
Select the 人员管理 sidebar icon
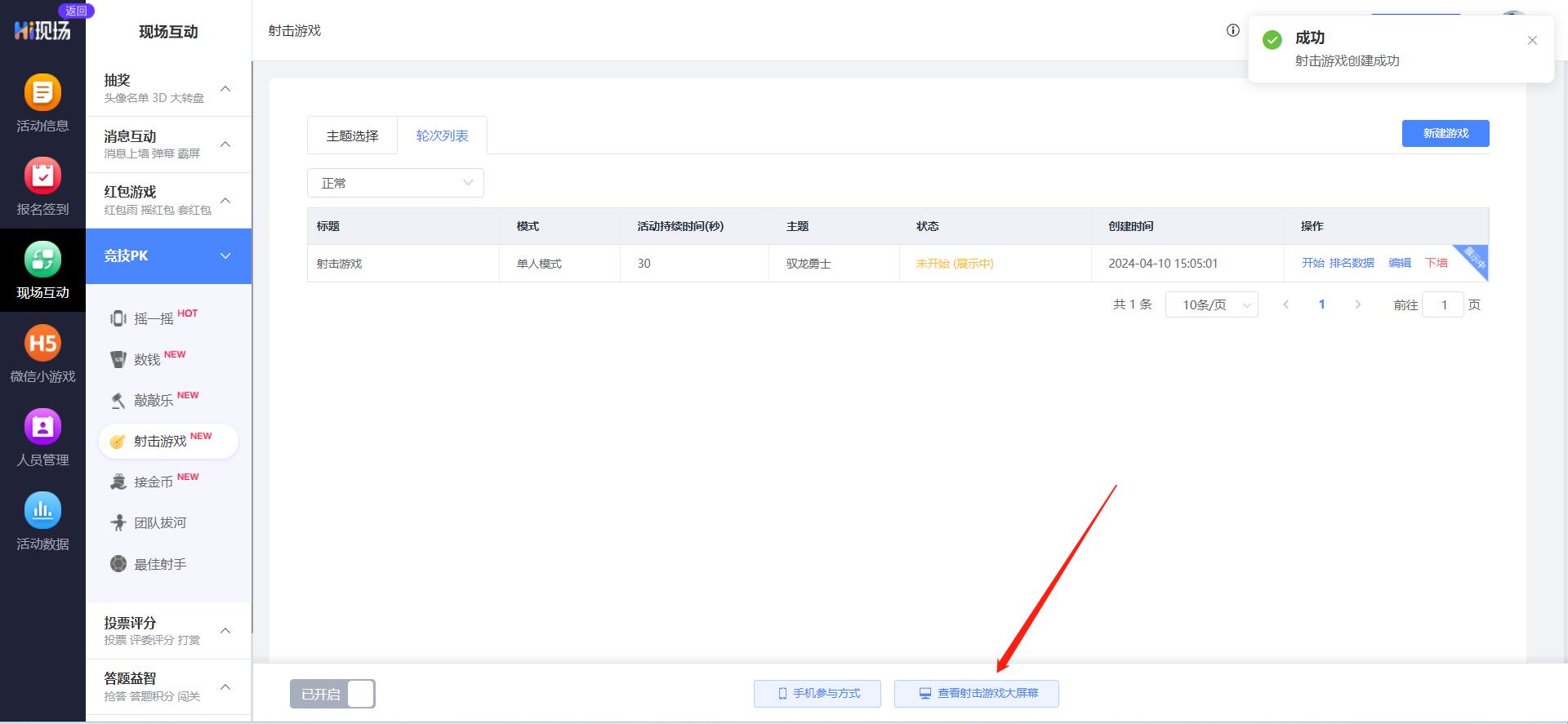[x=42, y=427]
